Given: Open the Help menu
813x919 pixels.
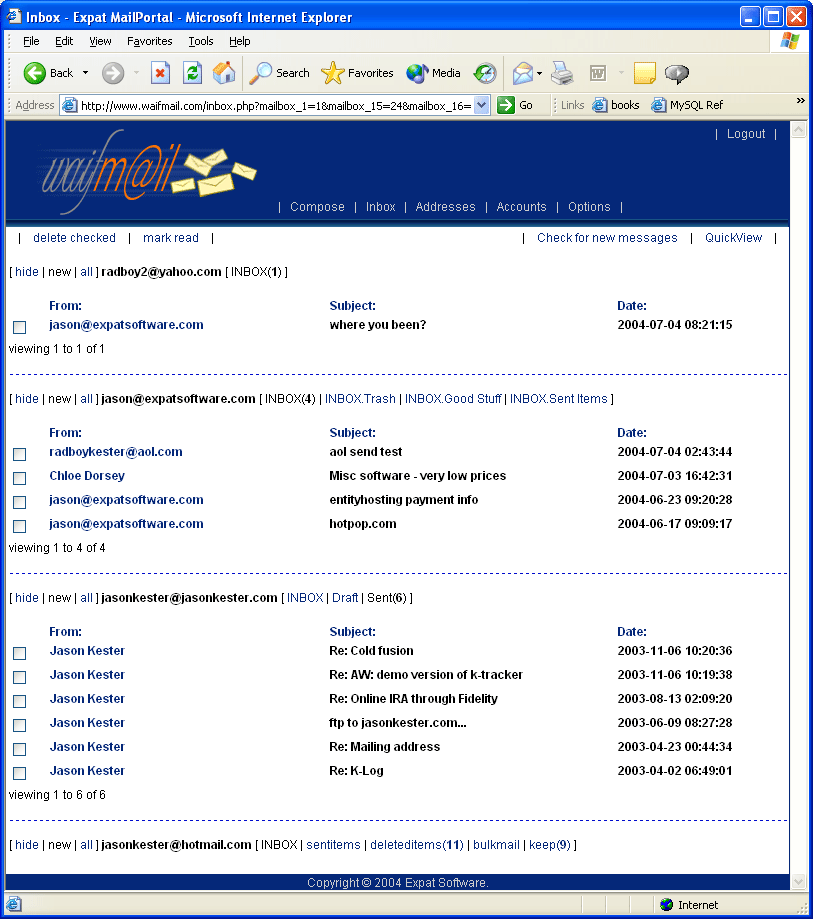Looking at the screenshot, I should tap(239, 41).
